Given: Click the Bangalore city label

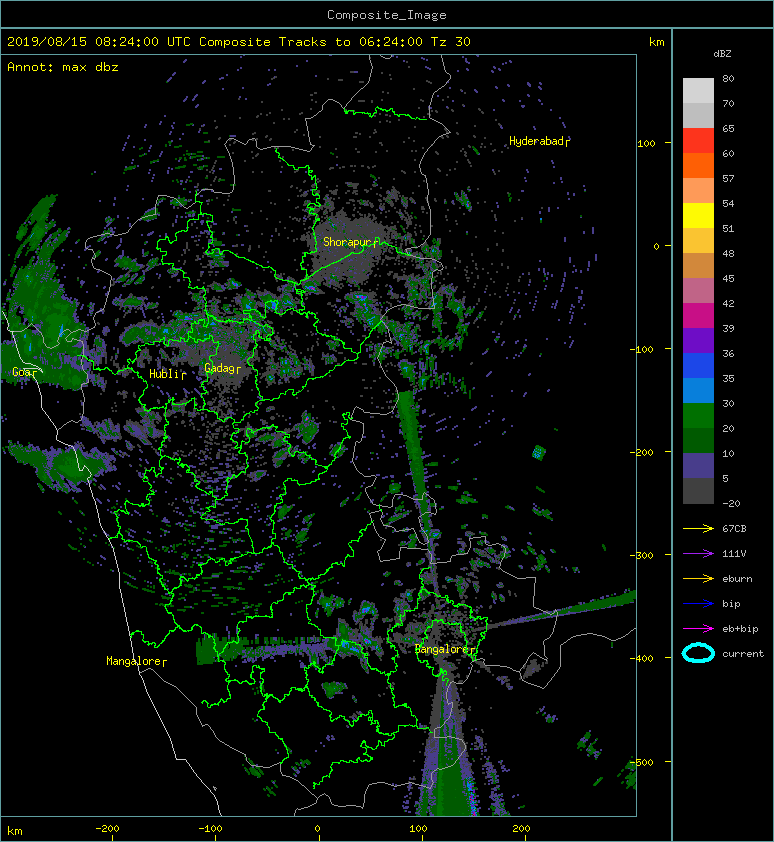Looking at the screenshot, I should (x=445, y=649).
